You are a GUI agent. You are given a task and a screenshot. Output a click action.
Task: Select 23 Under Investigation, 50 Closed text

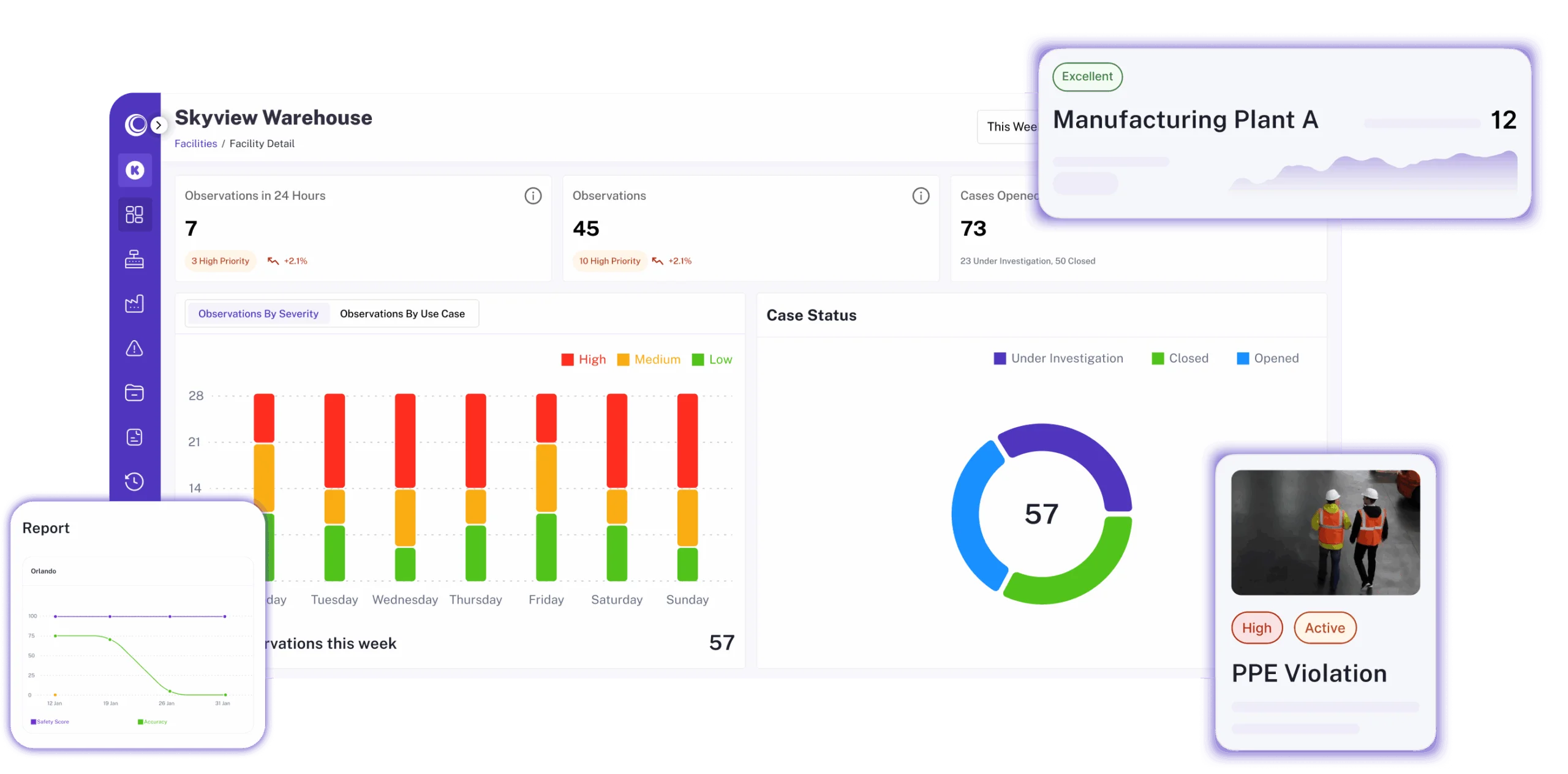tap(1028, 261)
